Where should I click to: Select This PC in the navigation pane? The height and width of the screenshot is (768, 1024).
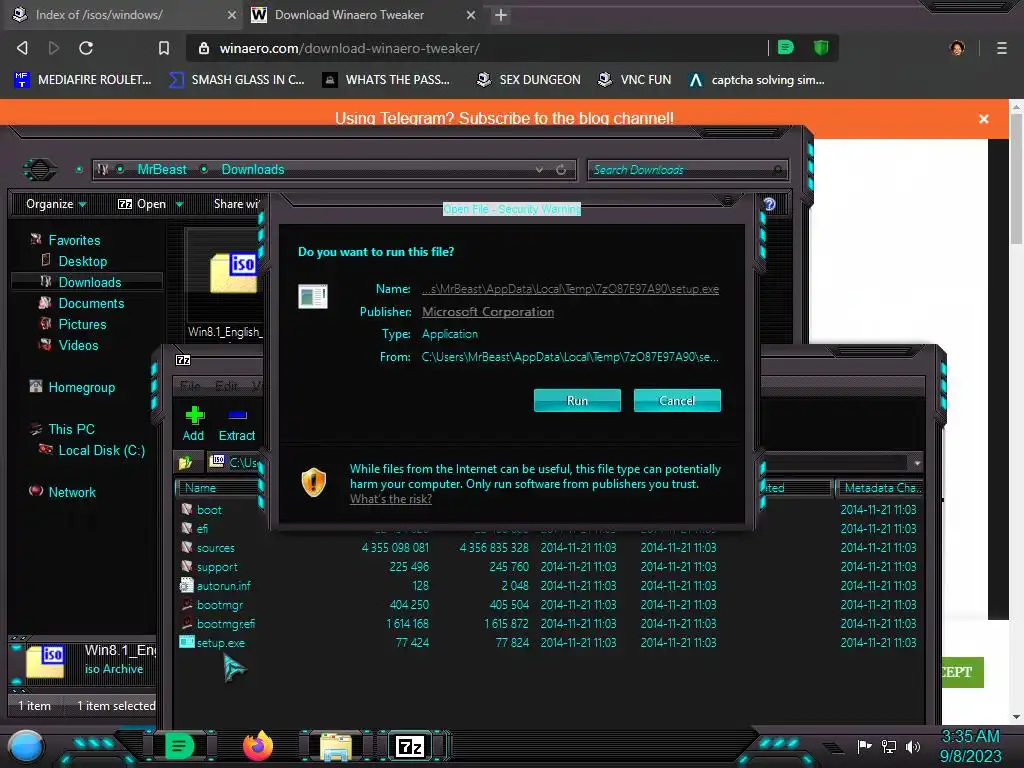pyautogui.click(x=71, y=429)
